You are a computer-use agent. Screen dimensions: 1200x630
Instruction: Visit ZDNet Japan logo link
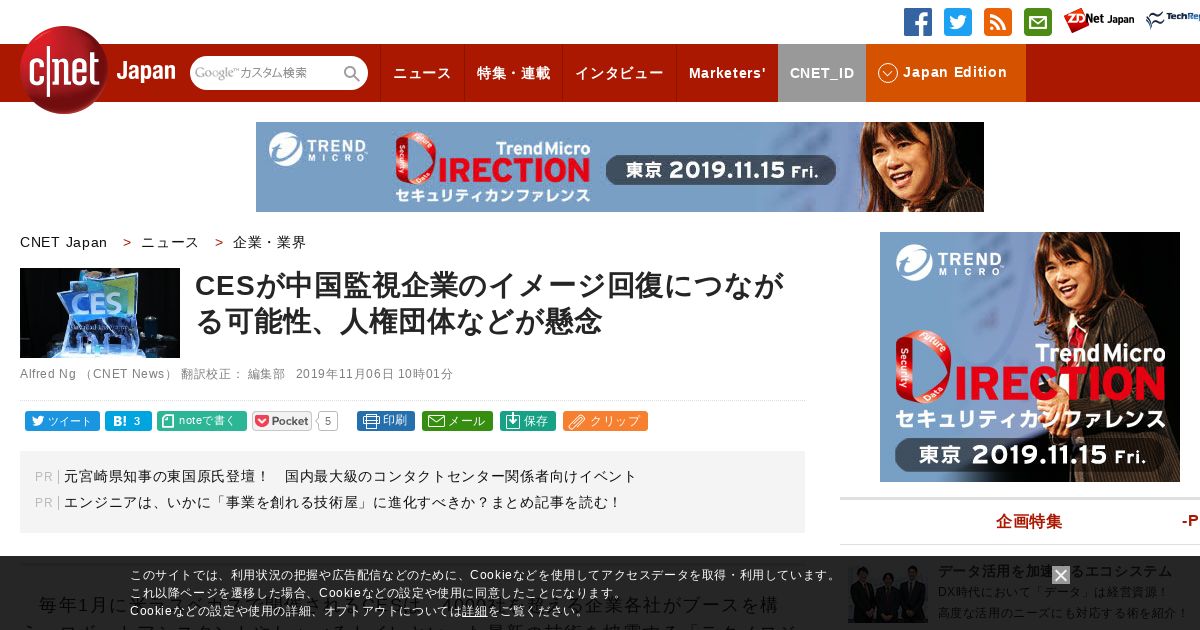(1099, 20)
